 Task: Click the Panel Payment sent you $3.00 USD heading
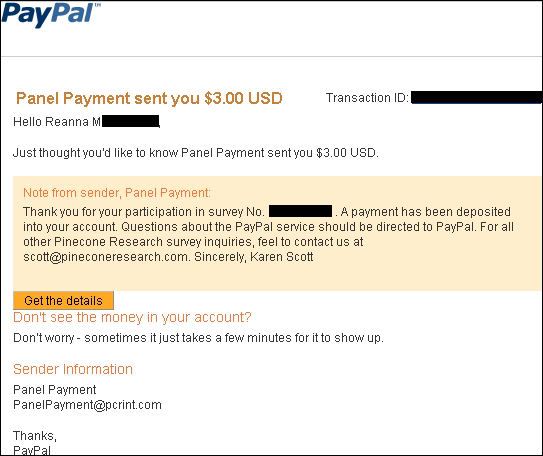coord(149,98)
